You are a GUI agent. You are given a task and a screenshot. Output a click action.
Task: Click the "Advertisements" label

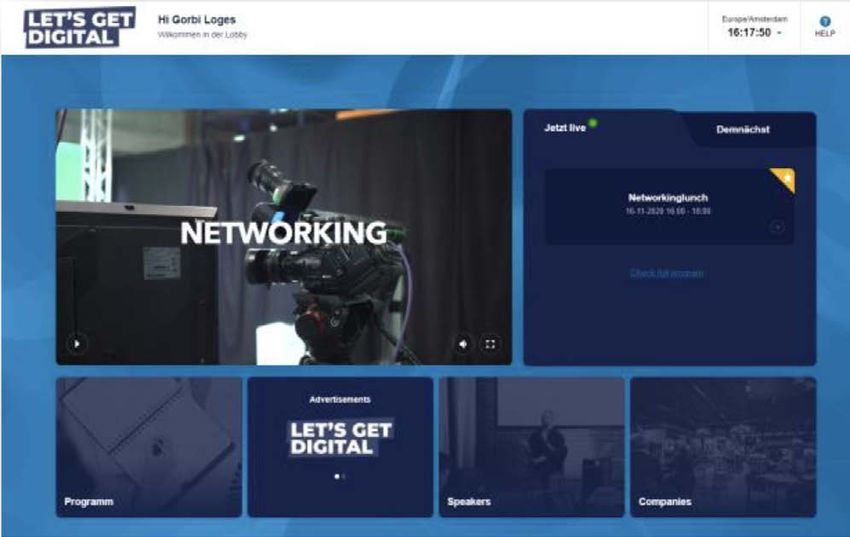[x=340, y=399]
